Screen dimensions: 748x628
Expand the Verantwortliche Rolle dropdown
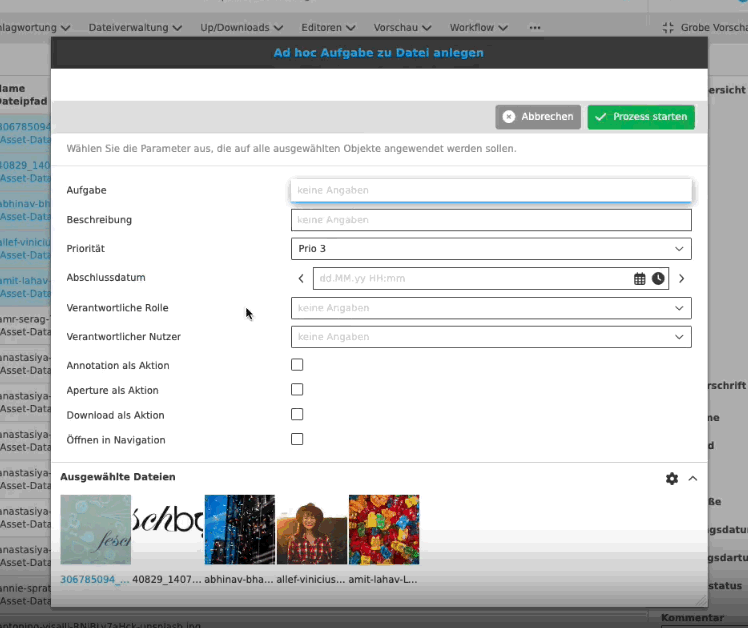point(490,308)
